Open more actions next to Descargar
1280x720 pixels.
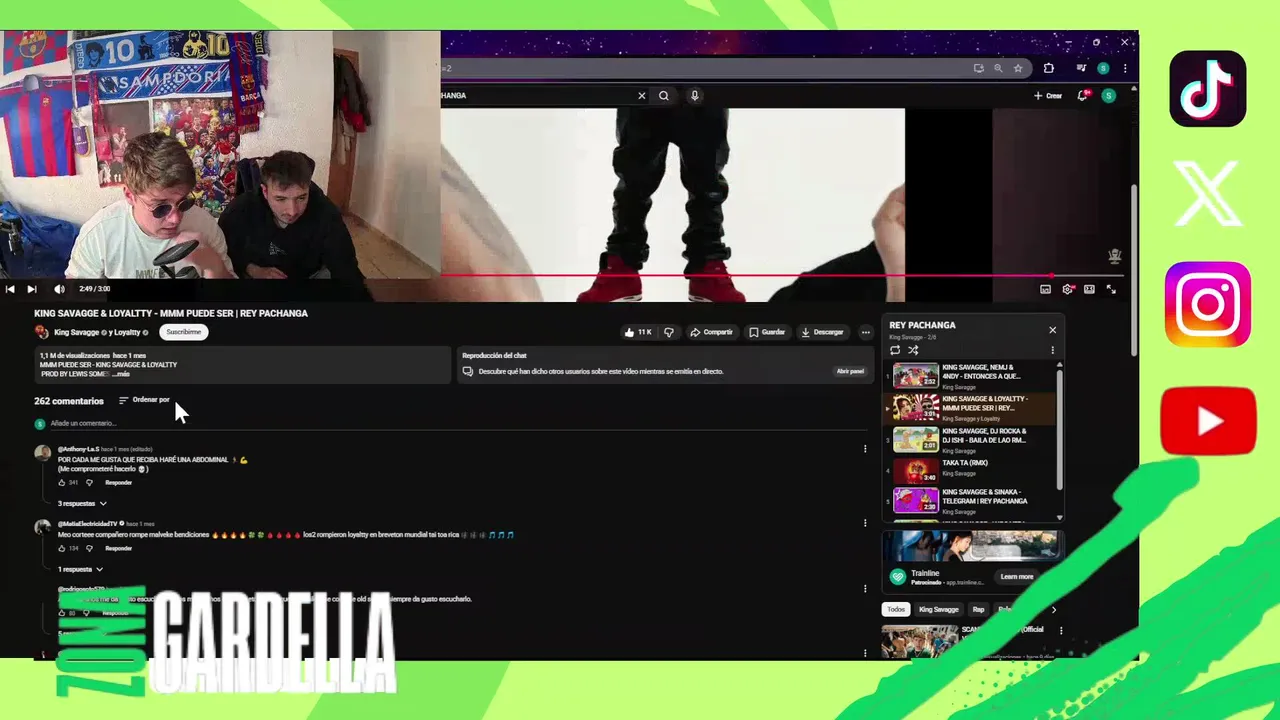point(866,332)
